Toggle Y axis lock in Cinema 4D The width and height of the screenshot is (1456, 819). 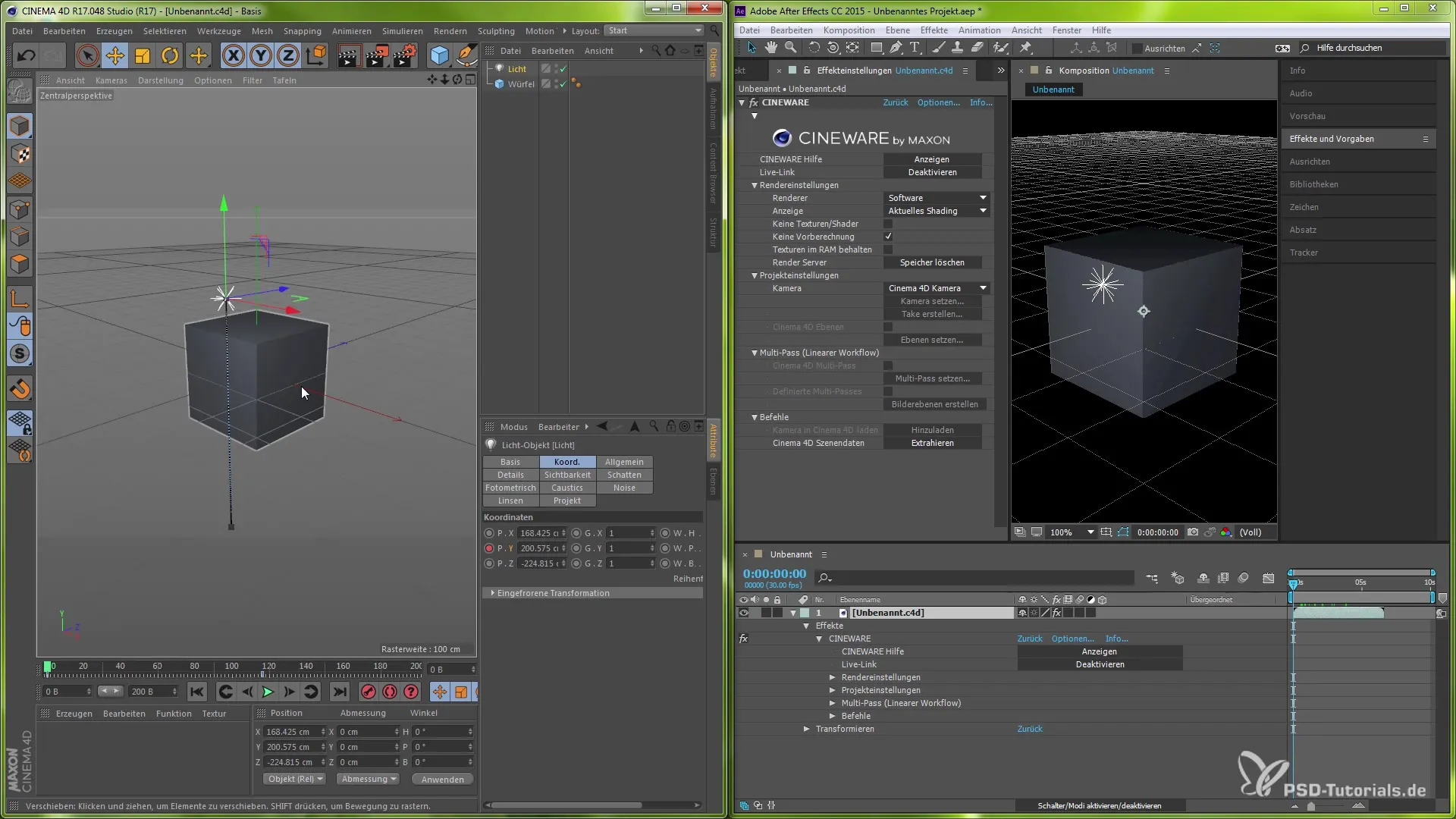coord(261,55)
